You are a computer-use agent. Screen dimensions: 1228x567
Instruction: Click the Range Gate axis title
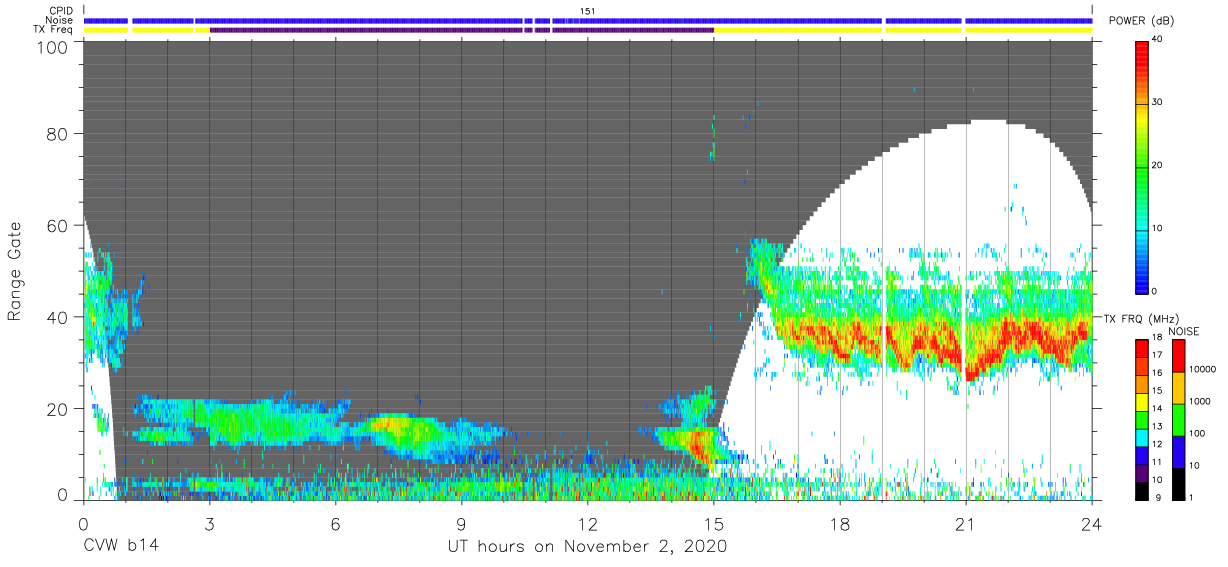click(x=16, y=272)
